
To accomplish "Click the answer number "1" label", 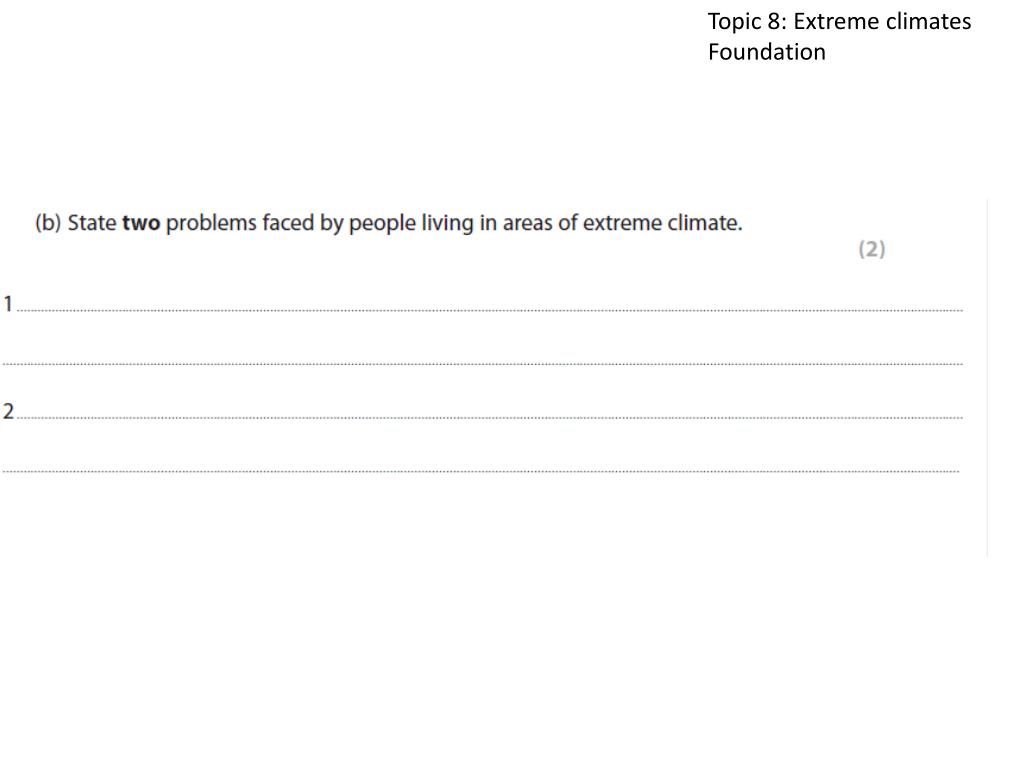I will [8, 304].
